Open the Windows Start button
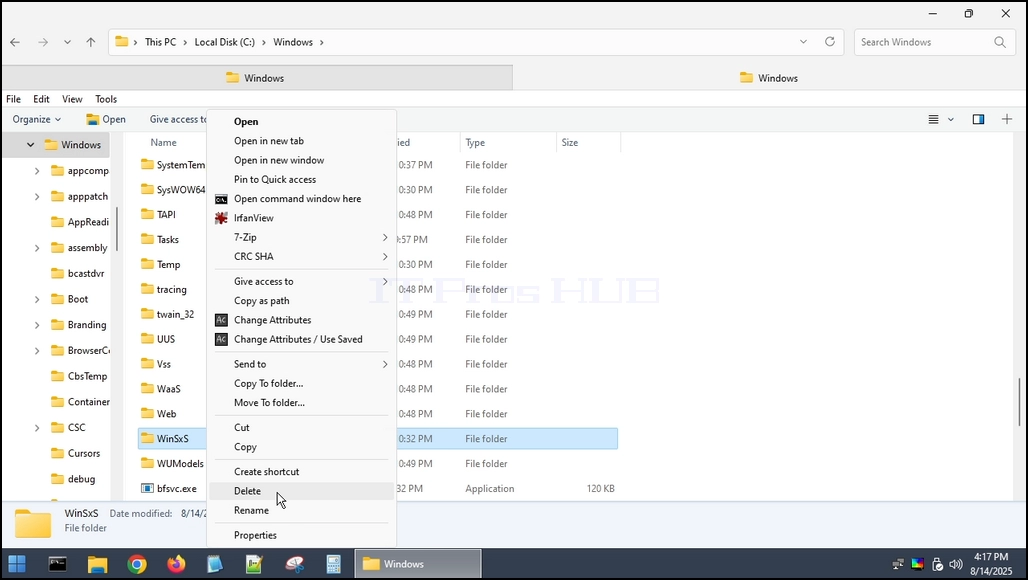 click(x=17, y=564)
